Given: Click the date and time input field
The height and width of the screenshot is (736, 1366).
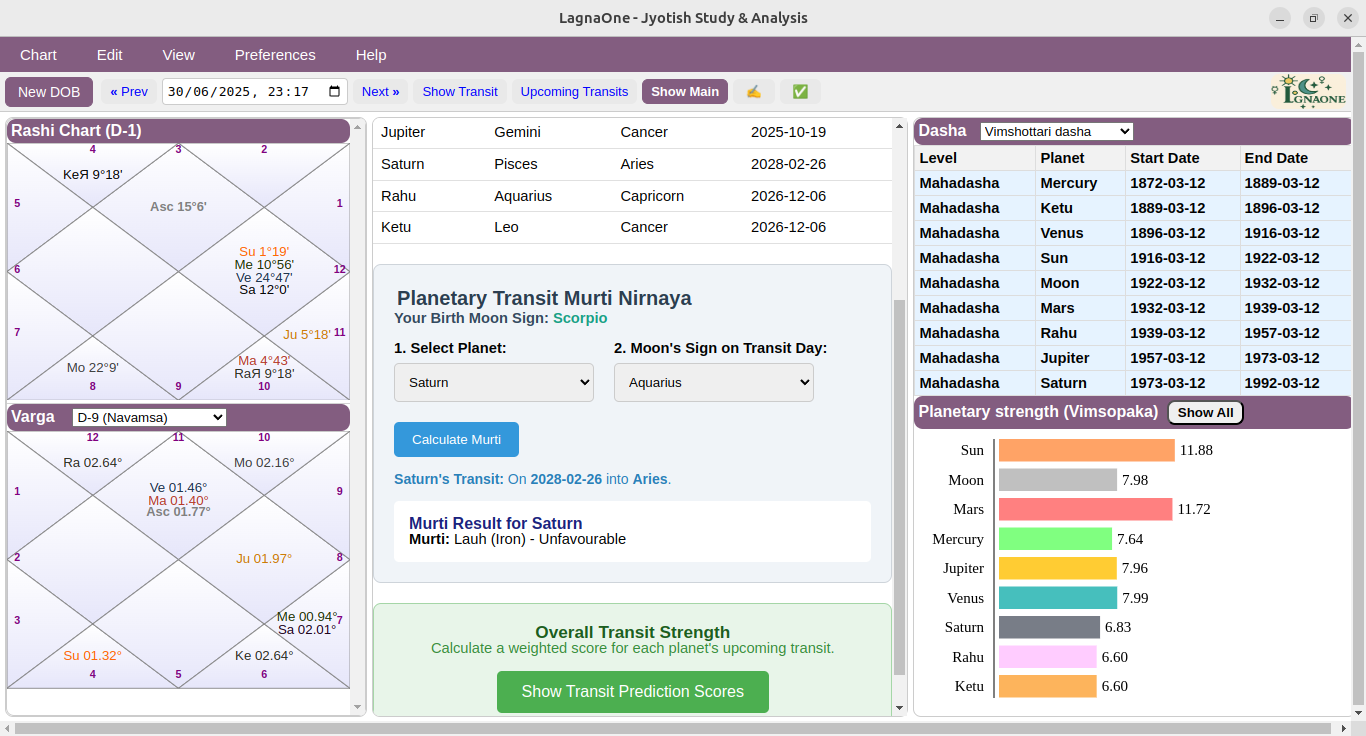Looking at the screenshot, I should tap(255, 92).
